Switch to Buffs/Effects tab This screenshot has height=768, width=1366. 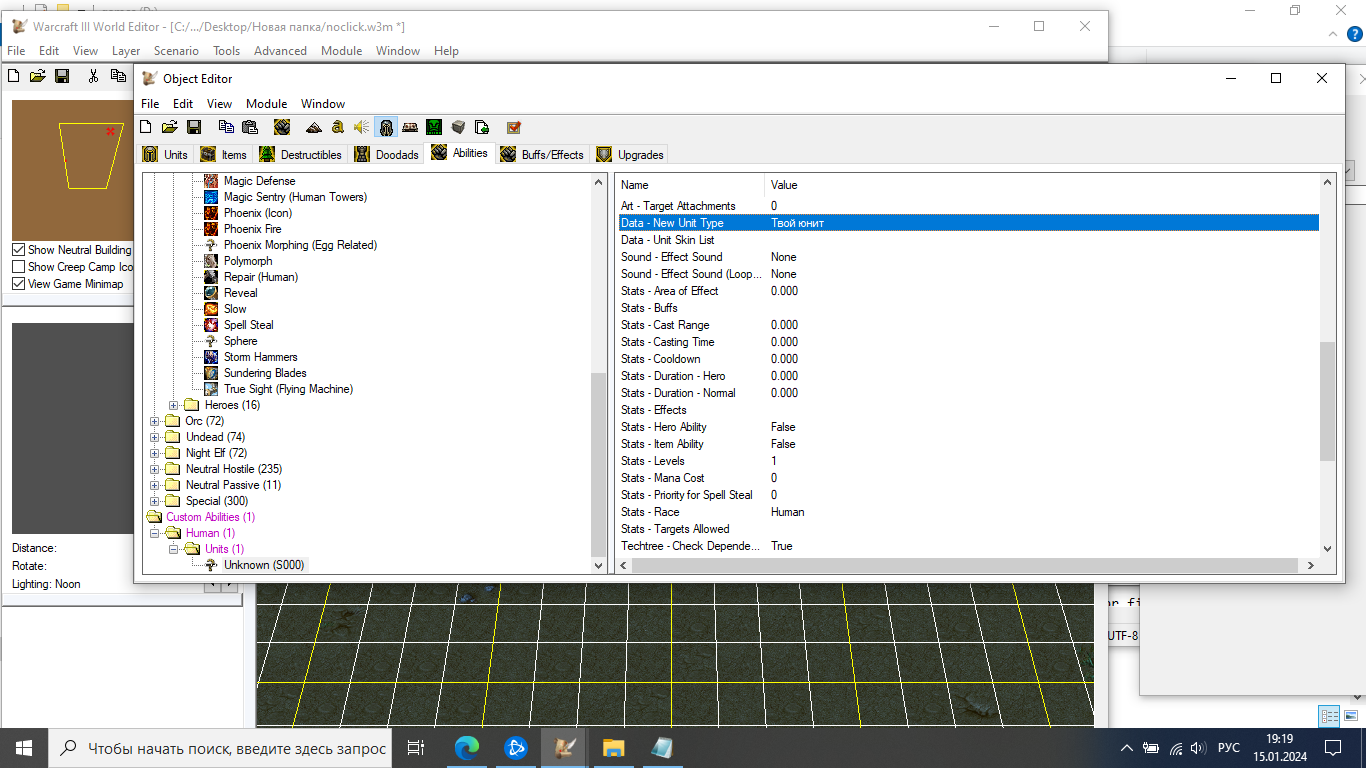coord(542,155)
